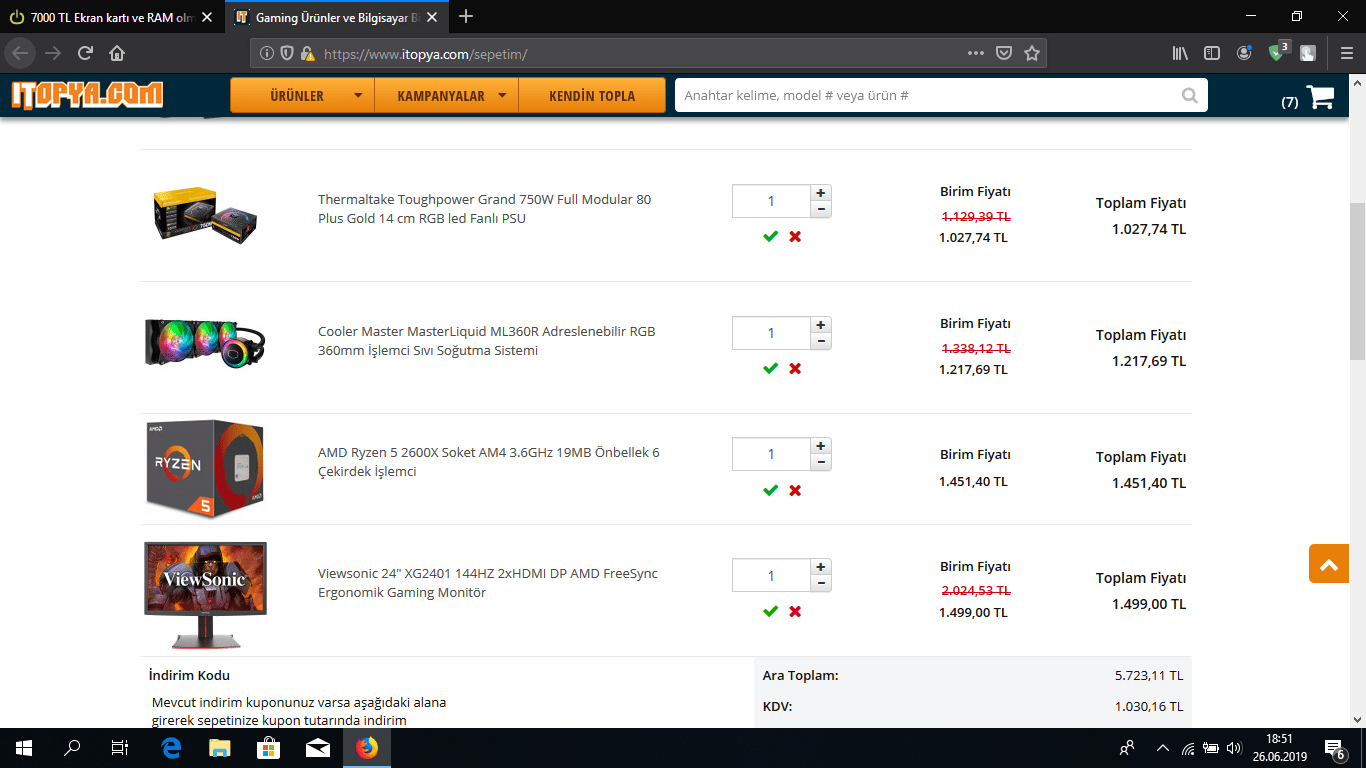Click the quantity field for Thermaltake PSU

pos(771,201)
